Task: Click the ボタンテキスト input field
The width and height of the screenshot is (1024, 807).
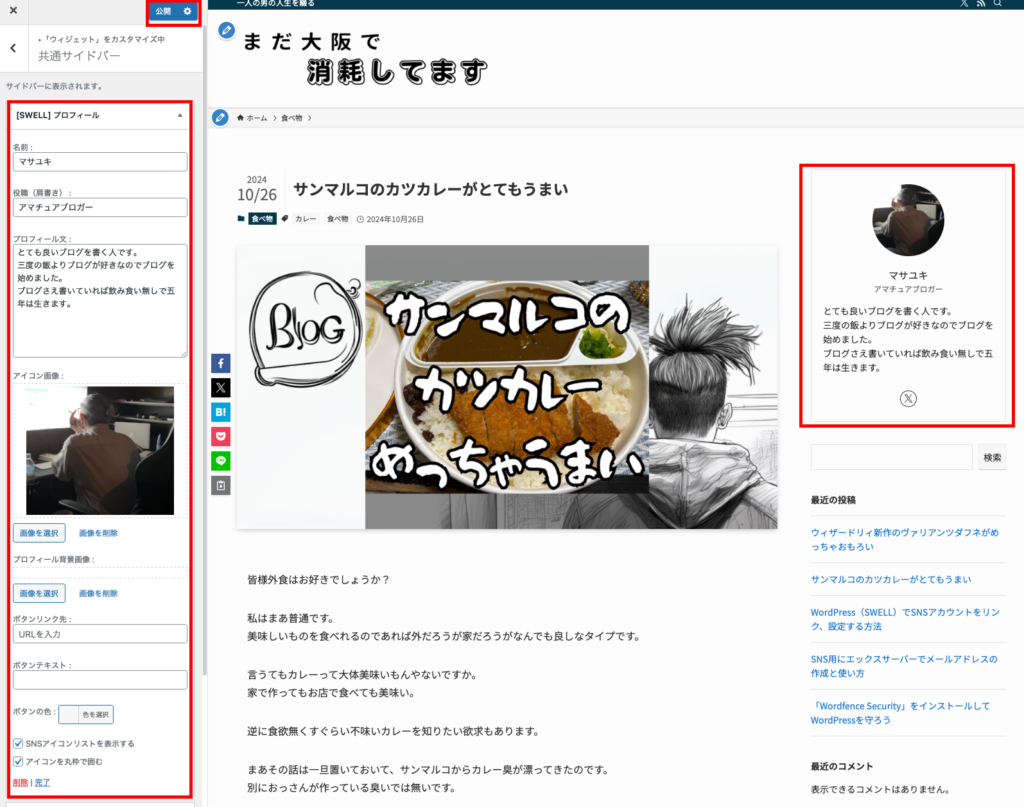Action: pyautogui.click(x=100, y=680)
